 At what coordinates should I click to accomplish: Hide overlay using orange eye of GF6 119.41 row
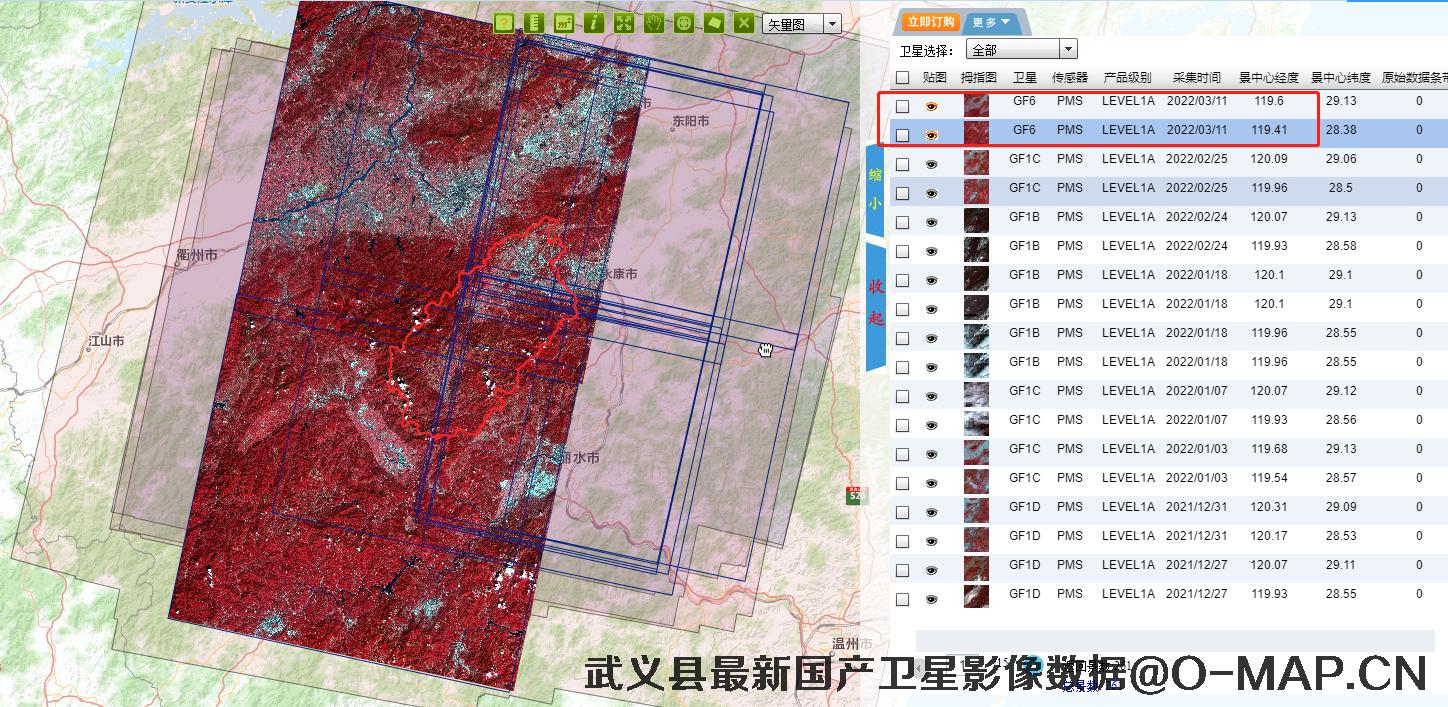click(x=932, y=135)
